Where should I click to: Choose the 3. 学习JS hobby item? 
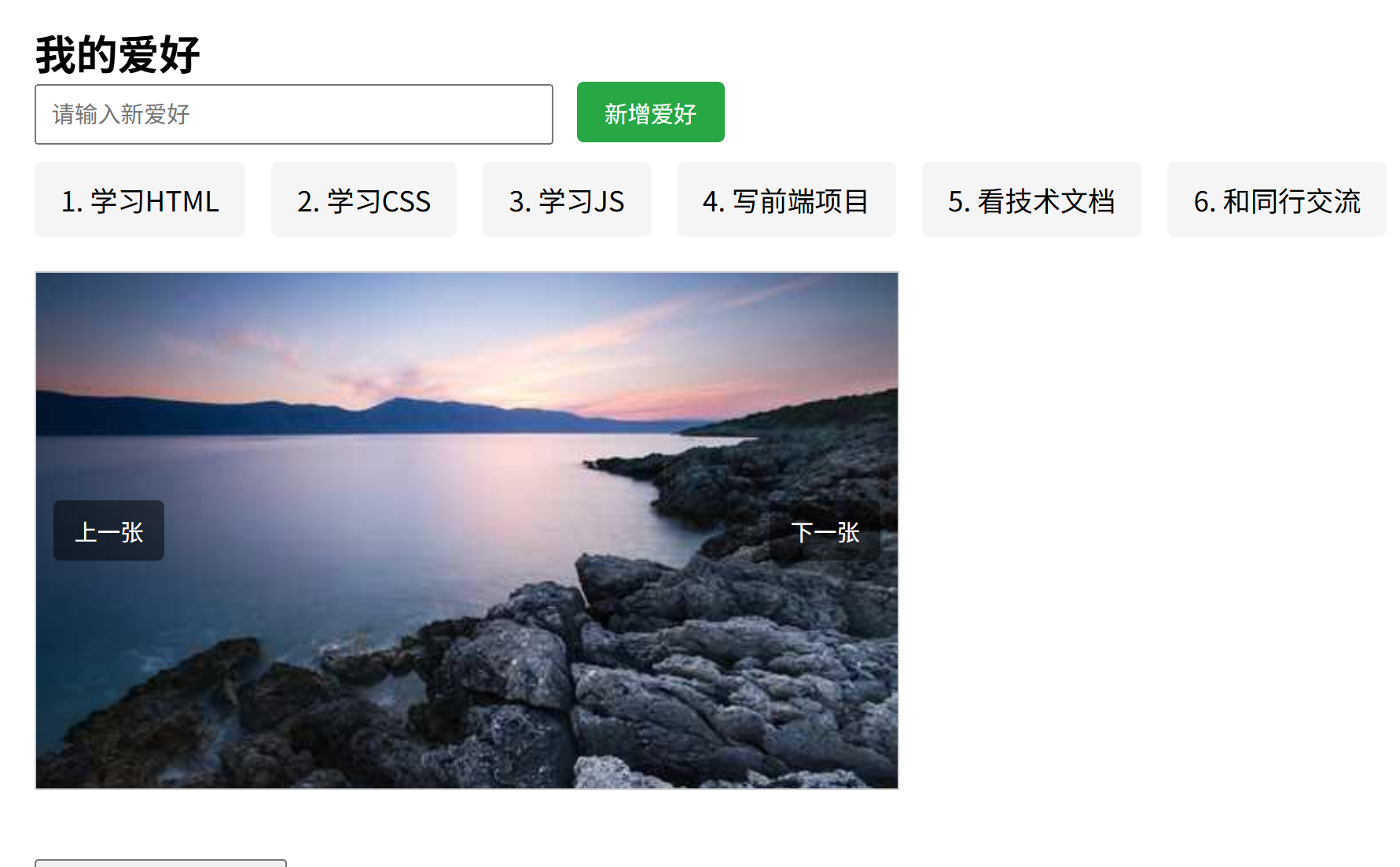pos(567,200)
